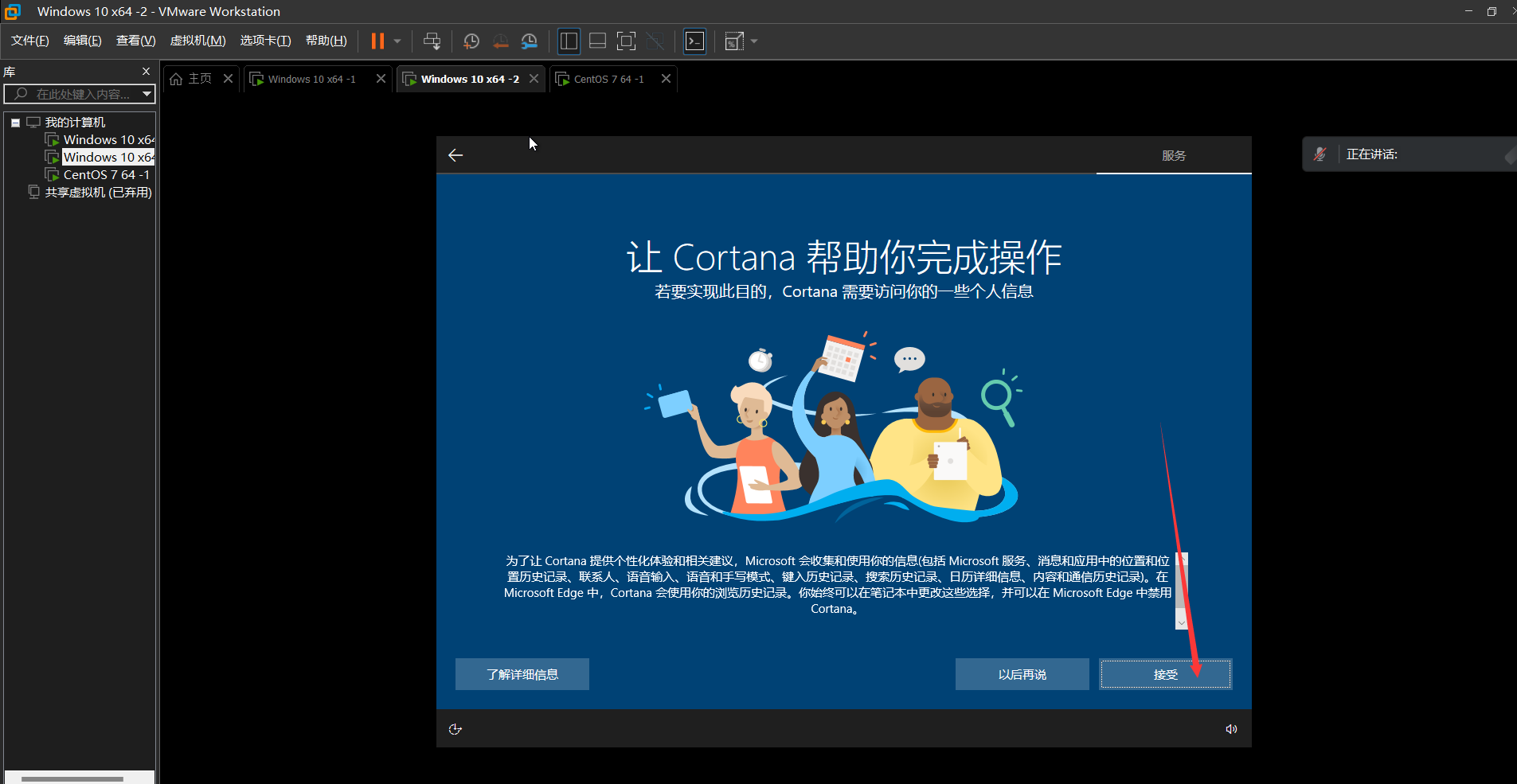Click the 接受 button
This screenshot has height=784, width=1517.
coord(1166,674)
